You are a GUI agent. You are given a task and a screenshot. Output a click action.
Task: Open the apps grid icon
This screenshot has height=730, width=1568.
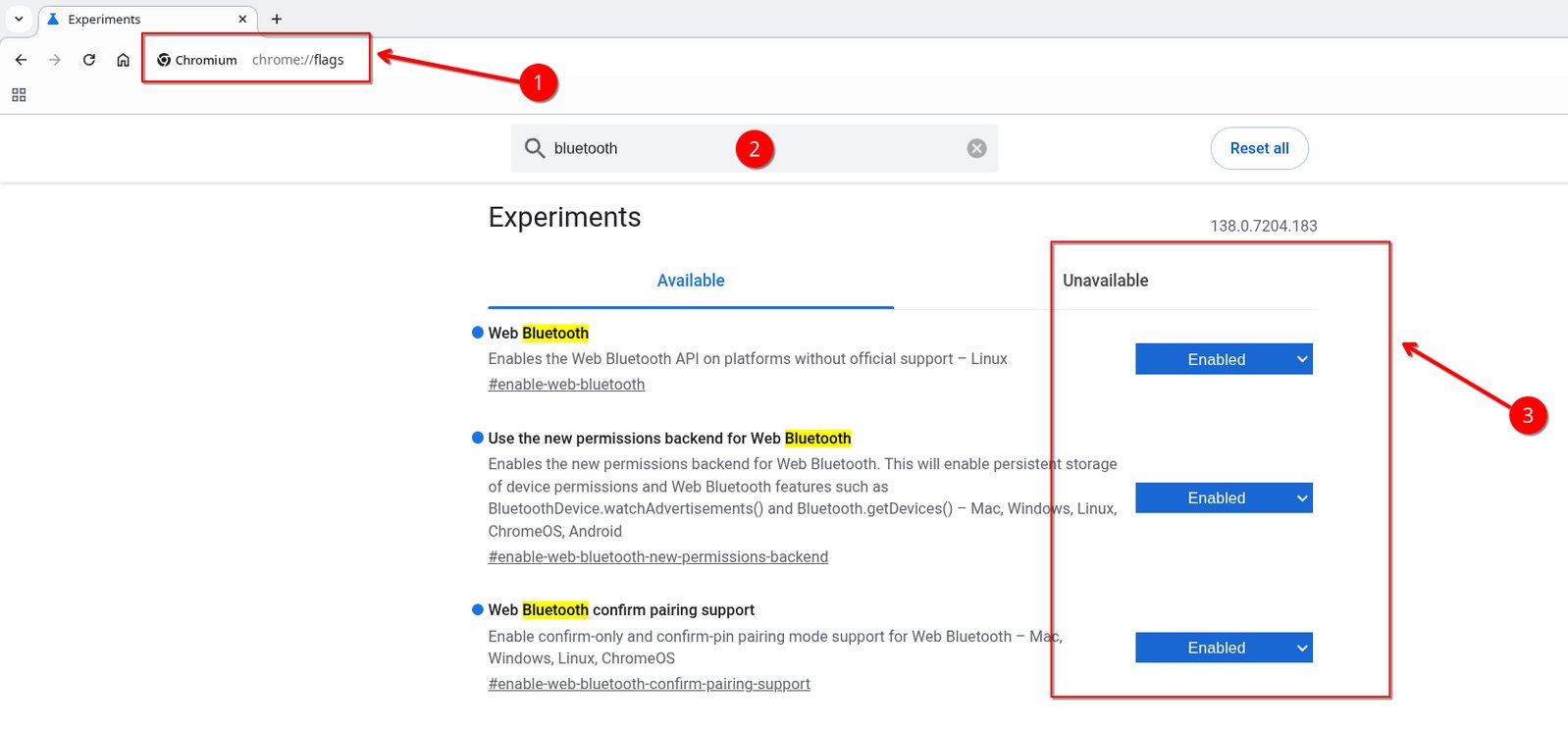pyautogui.click(x=19, y=95)
